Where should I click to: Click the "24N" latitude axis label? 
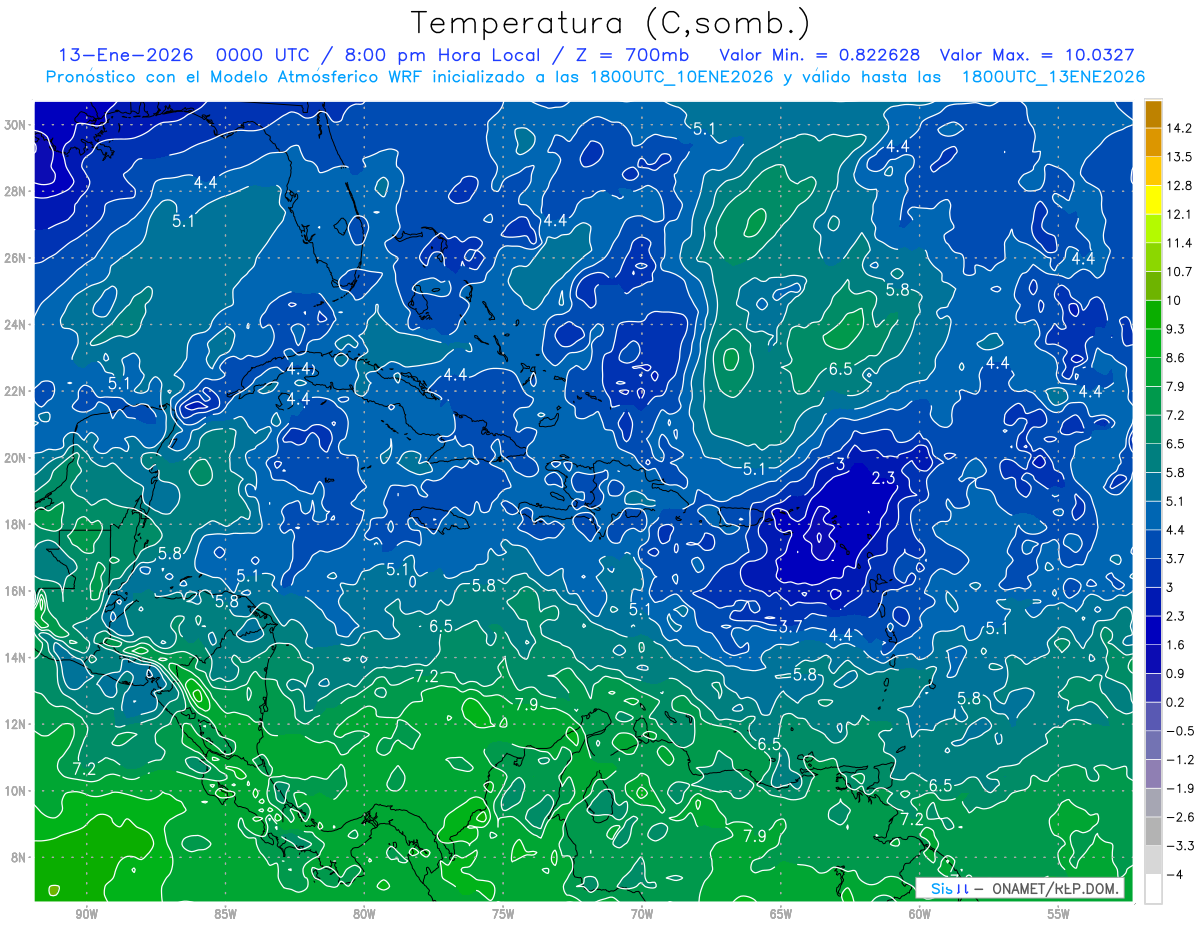(x=17, y=325)
